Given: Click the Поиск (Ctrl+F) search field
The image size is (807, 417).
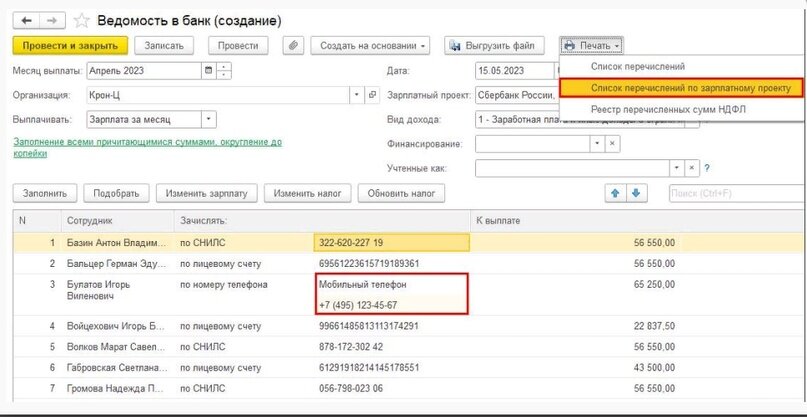Looking at the screenshot, I should point(737,194).
